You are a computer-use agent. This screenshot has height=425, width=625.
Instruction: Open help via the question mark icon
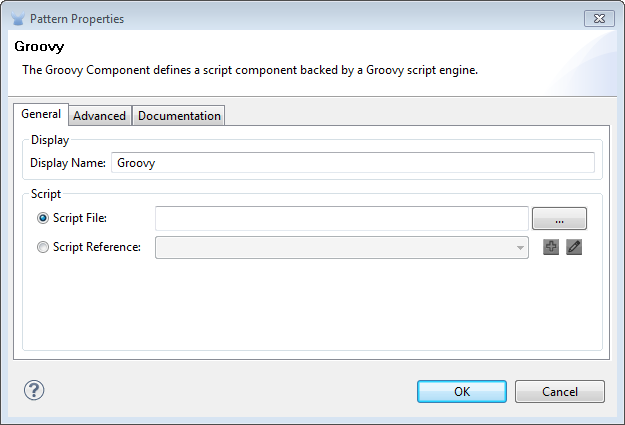tap(34, 390)
